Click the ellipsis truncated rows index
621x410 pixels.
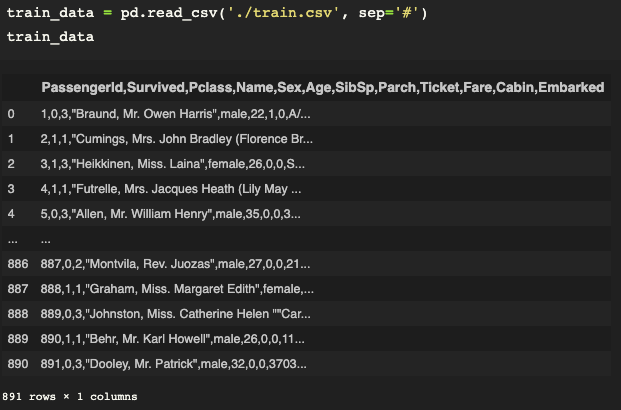point(12,240)
